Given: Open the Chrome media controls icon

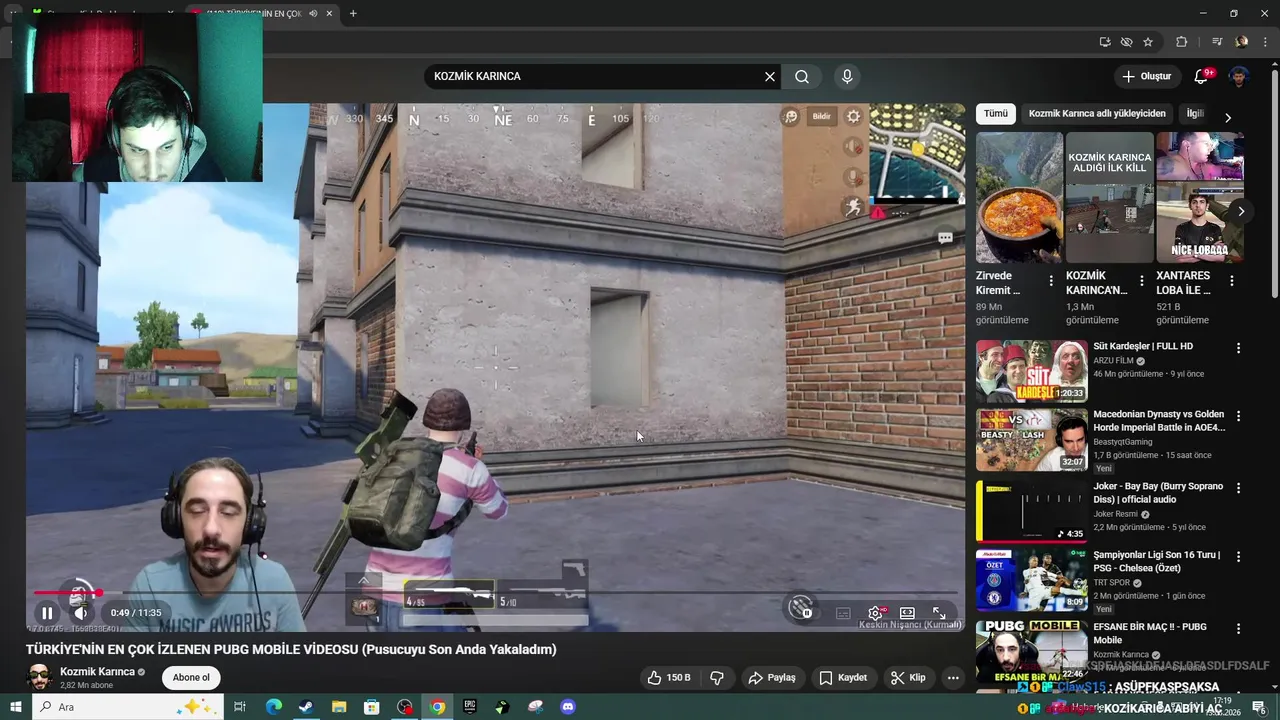Looking at the screenshot, I should coord(1217,42).
